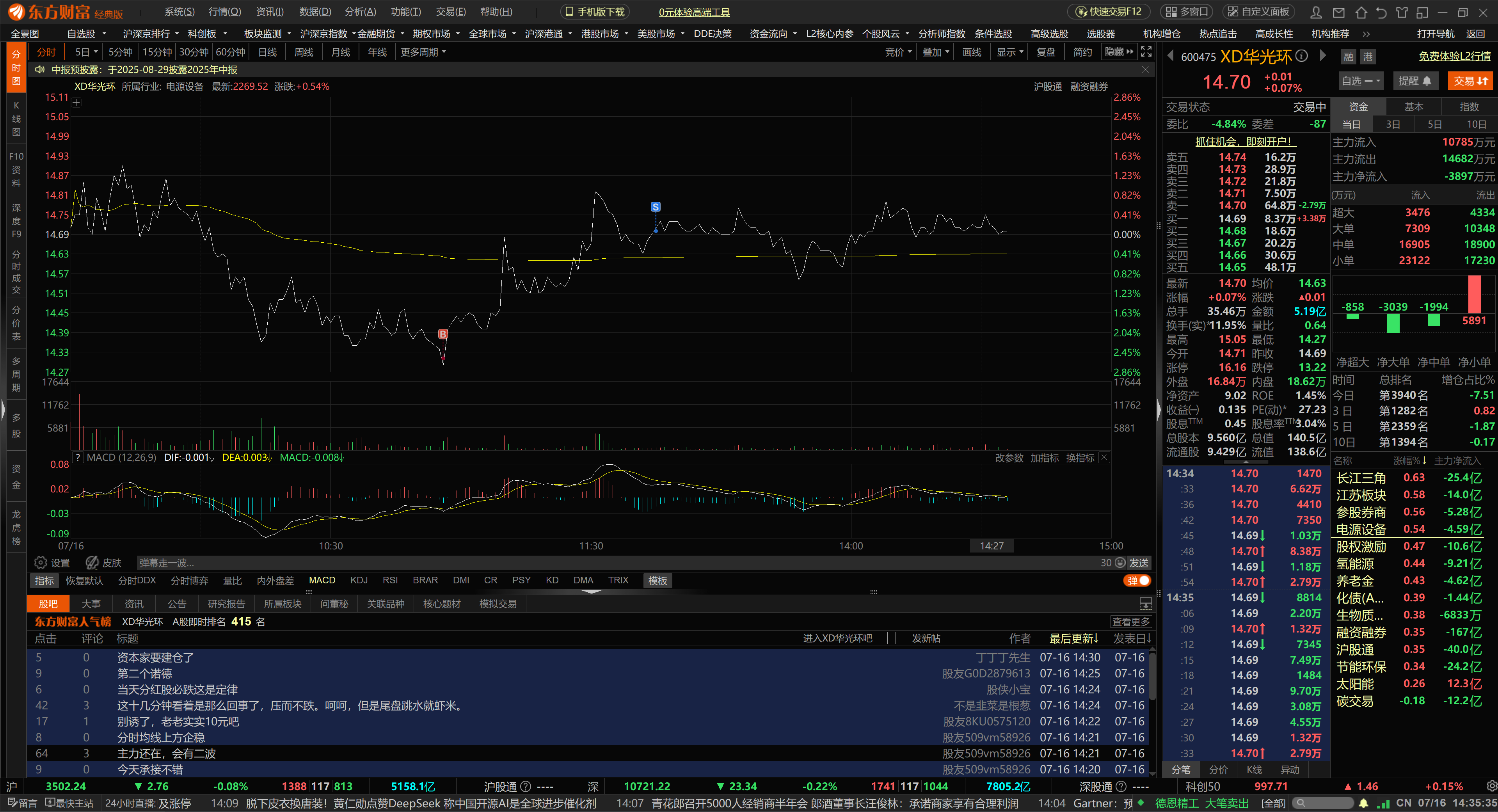Image resolution: width=1498 pixels, height=812 pixels.
Task: Click the 融 margin tag icon
Action: (1349, 57)
